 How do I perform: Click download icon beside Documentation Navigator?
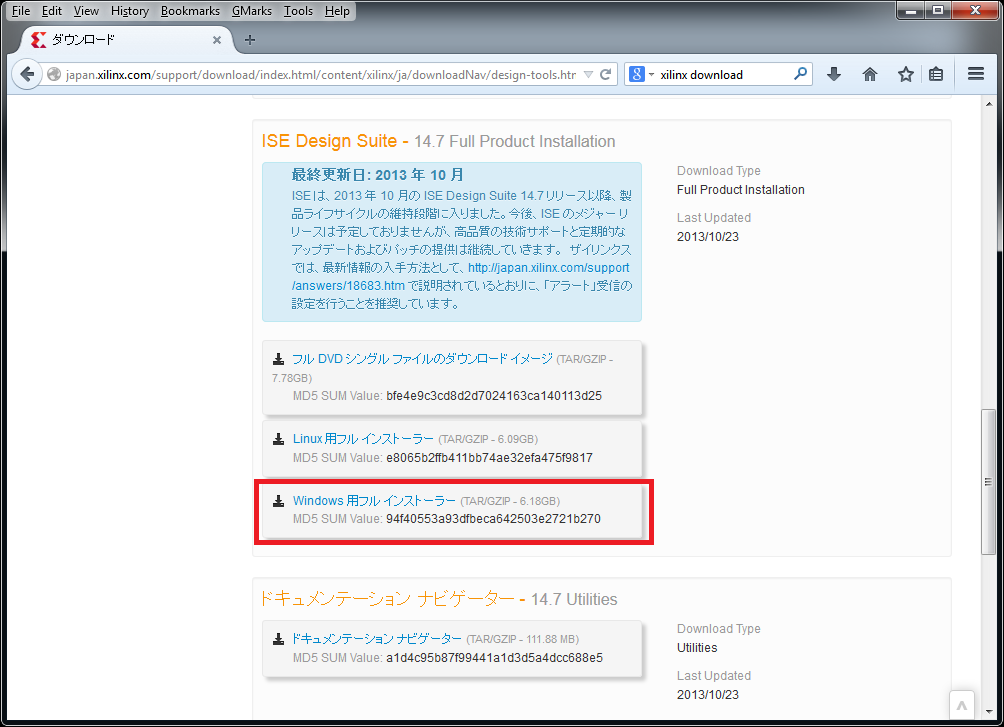coord(279,639)
